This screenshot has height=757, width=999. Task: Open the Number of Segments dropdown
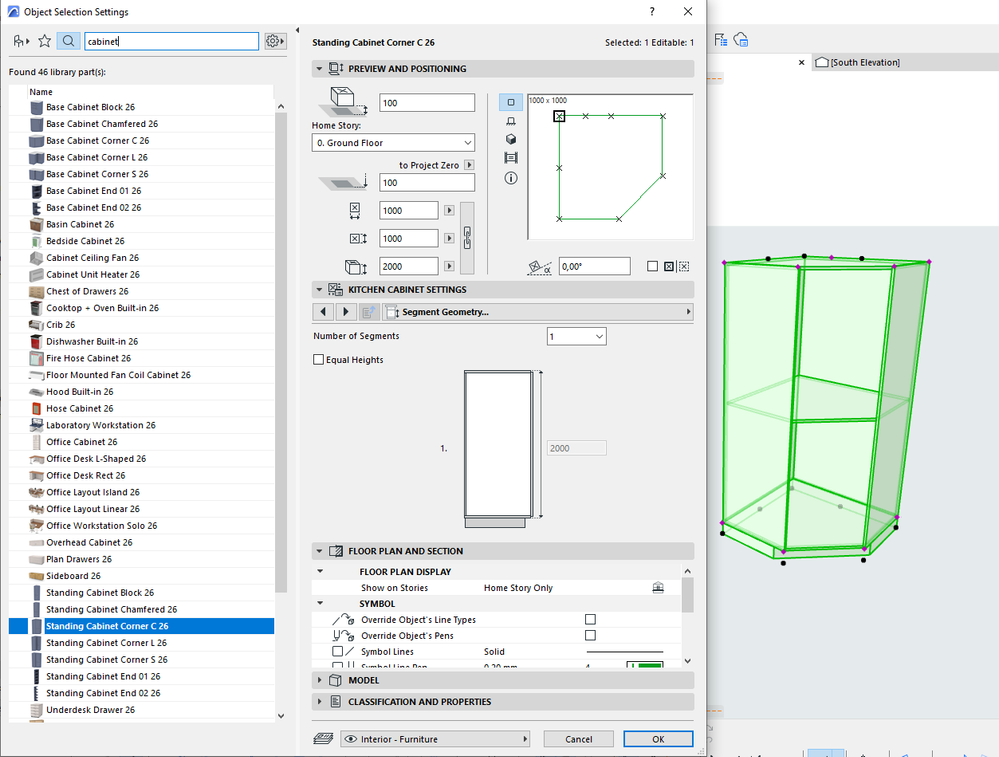click(577, 336)
